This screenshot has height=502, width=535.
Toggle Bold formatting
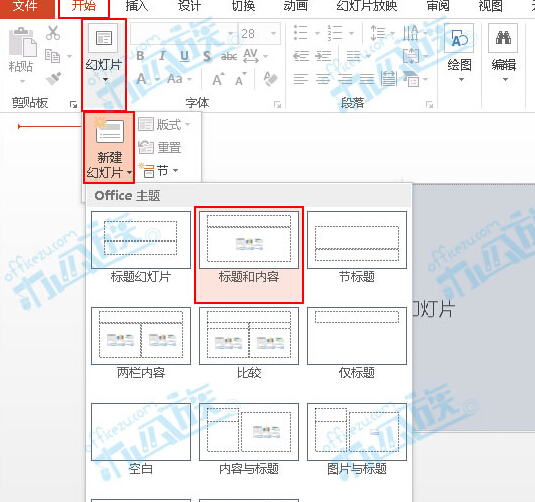[140, 56]
